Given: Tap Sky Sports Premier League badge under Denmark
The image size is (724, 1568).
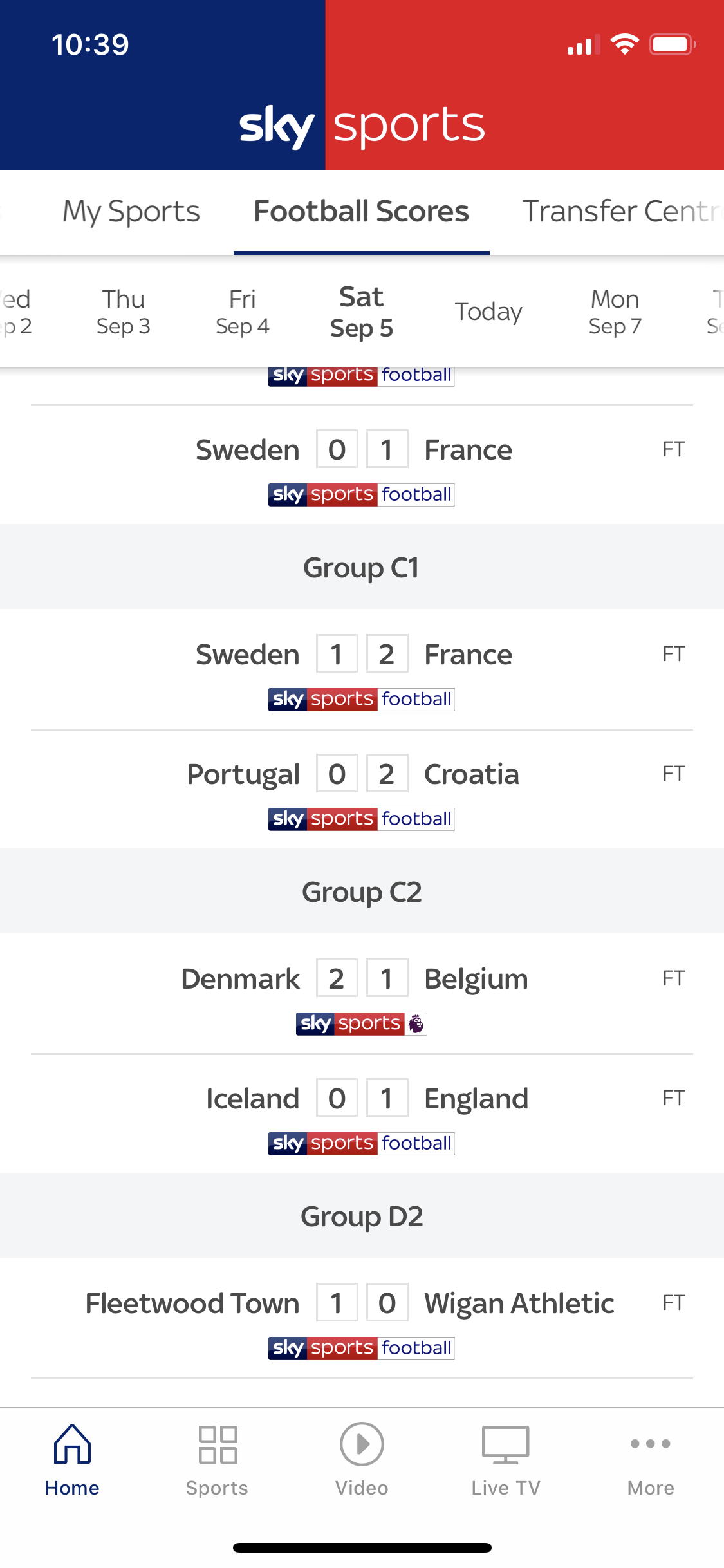Looking at the screenshot, I should (x=362, y=1023).
